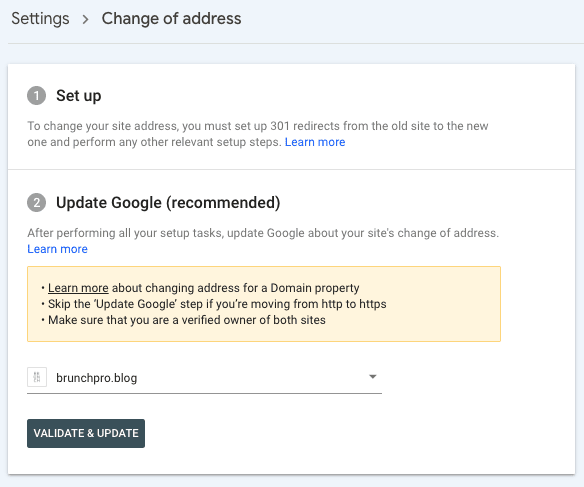Open Learn more link about 301 redirects
Screen dimensions: 584x487
pos(315,142)
